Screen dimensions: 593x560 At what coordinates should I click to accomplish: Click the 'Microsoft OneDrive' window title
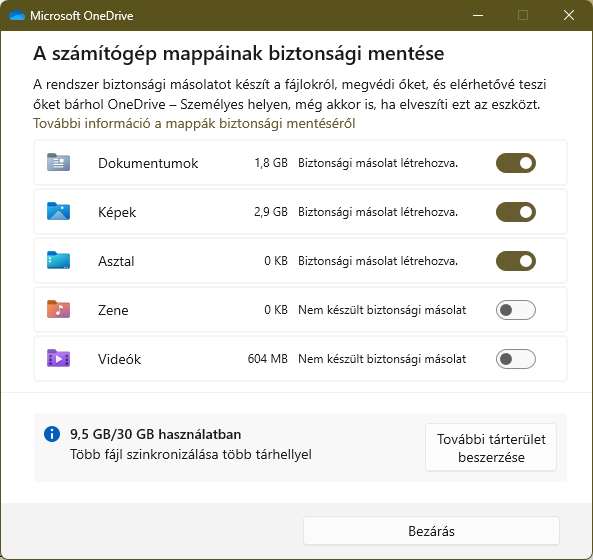tap(82, 16)
